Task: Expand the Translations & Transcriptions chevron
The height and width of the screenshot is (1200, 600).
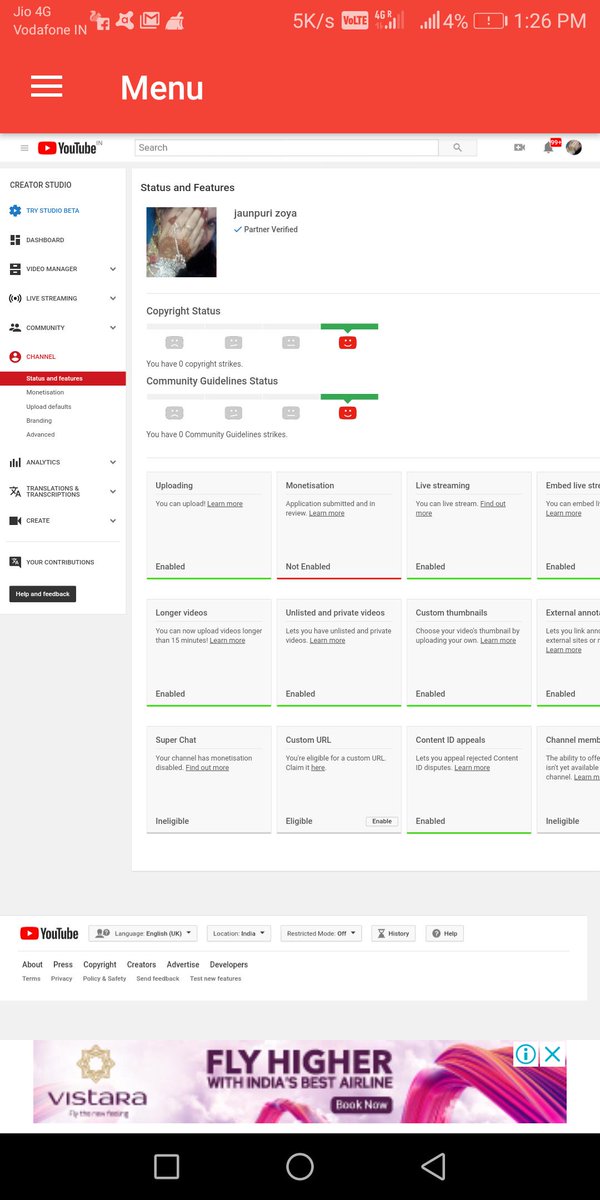Action: pyautogui.click(x=113, y=491)
